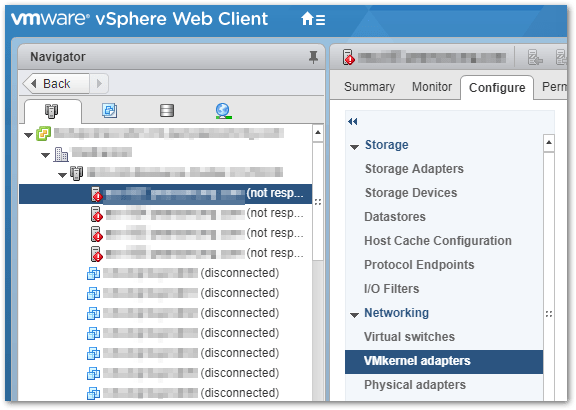This screenshot has height=410, width=576.
Task: Collapse the Networking section
Action: (x=354, y=315)
